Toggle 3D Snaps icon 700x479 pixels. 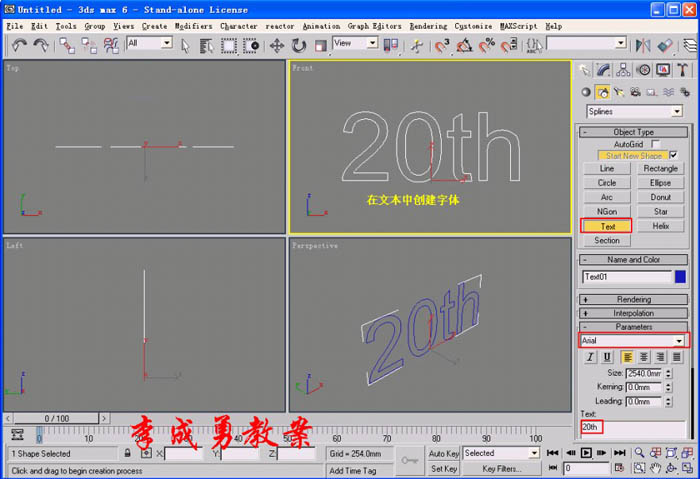(x=442, y=46)
